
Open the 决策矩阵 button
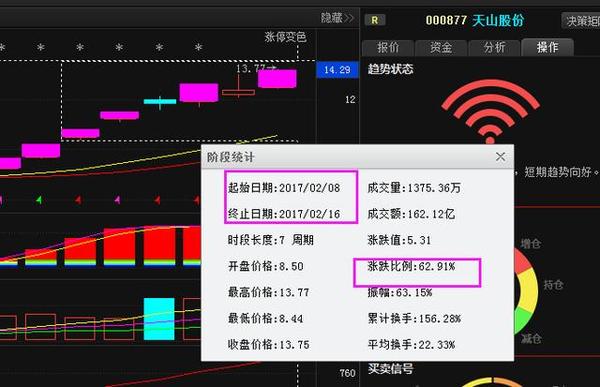coord(581,21)
